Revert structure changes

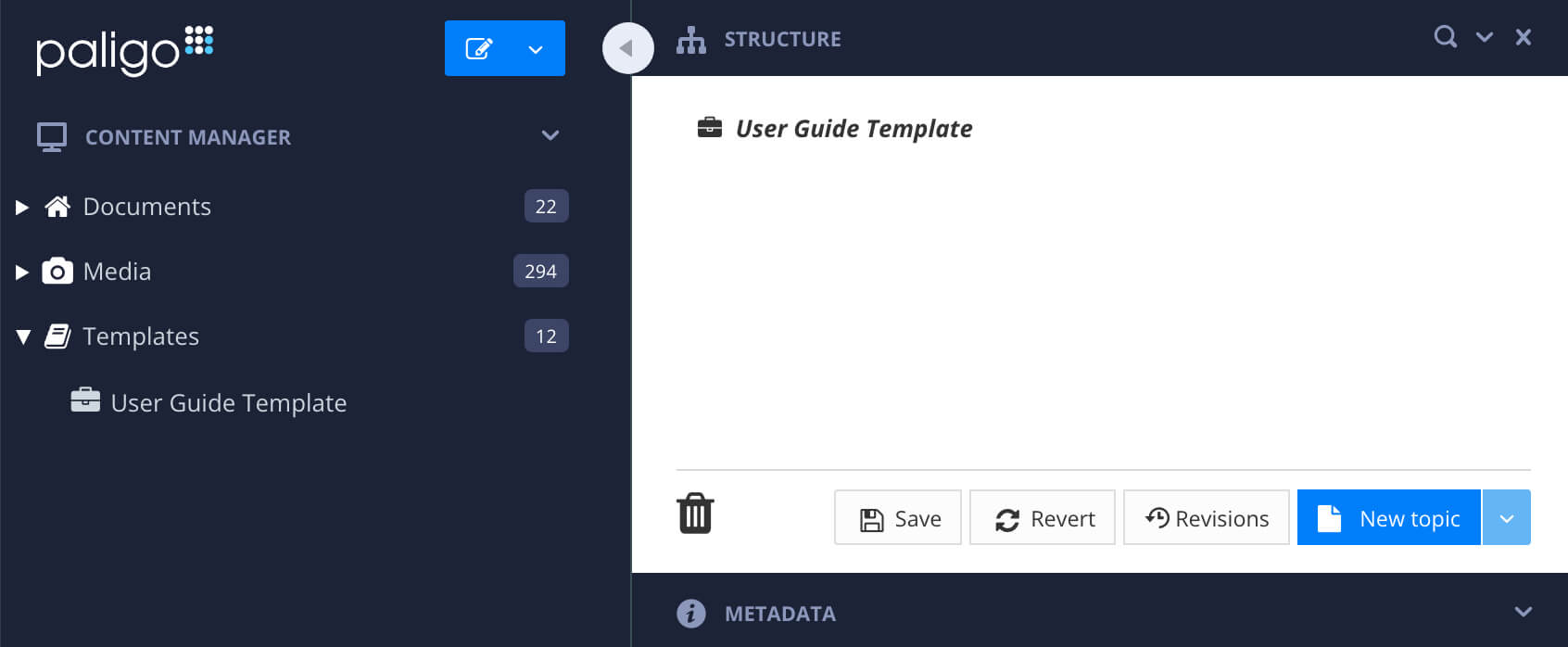(1043, 517)
